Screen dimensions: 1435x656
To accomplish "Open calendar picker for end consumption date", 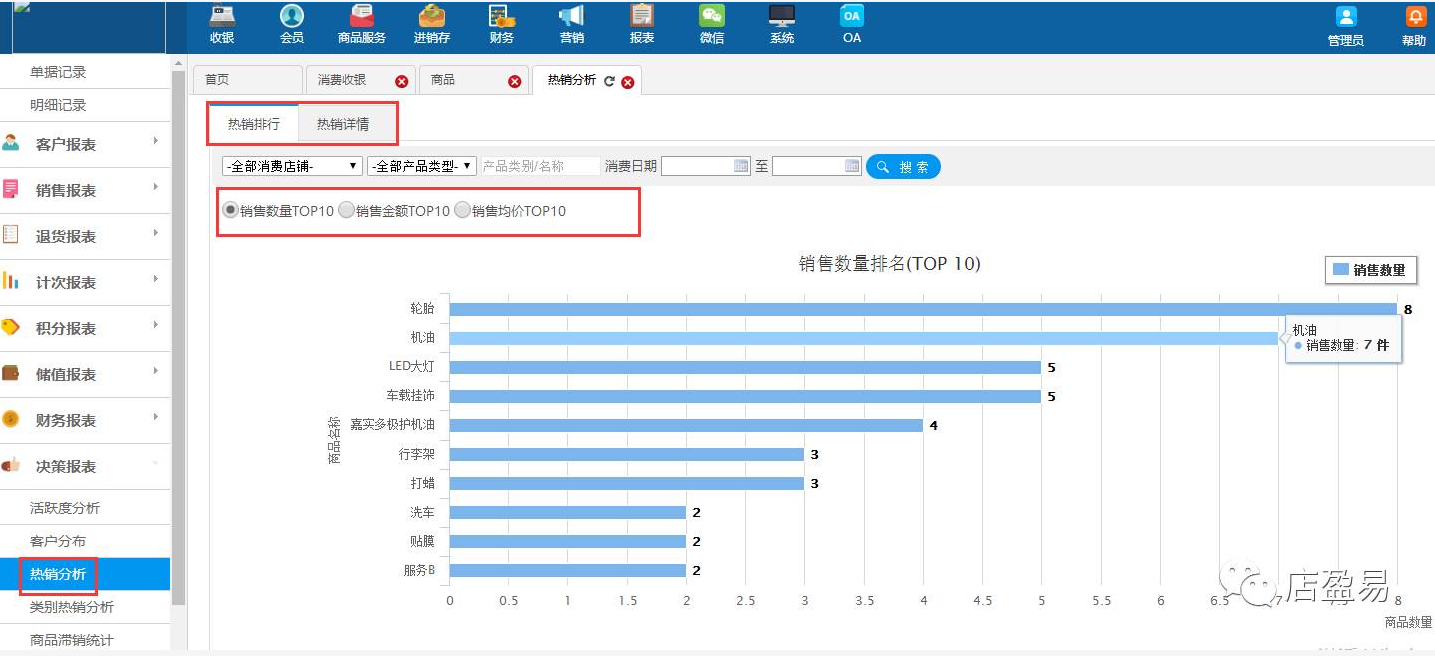I will click(x=853, y=166).
